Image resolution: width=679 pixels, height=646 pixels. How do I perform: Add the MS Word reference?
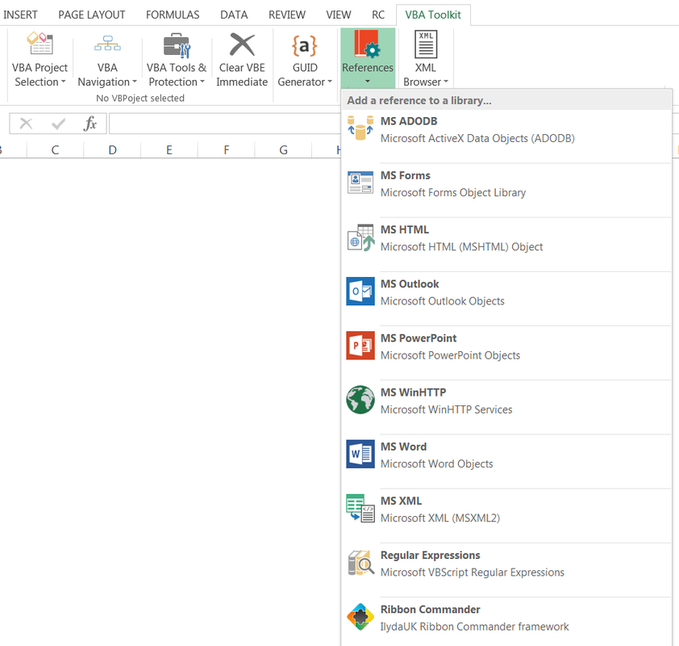point(506,462)
